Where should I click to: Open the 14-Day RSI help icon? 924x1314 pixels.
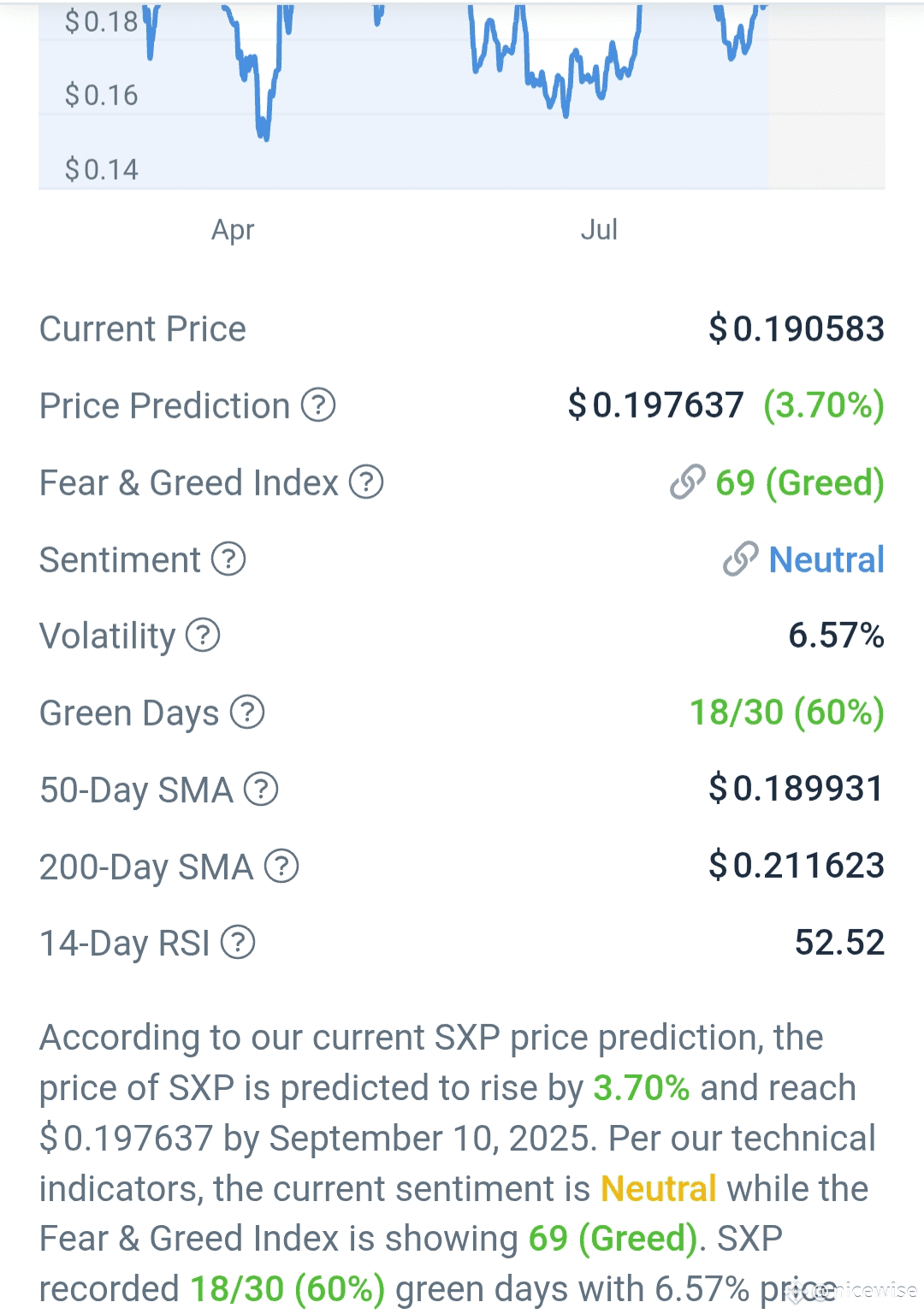click(238, 943)
